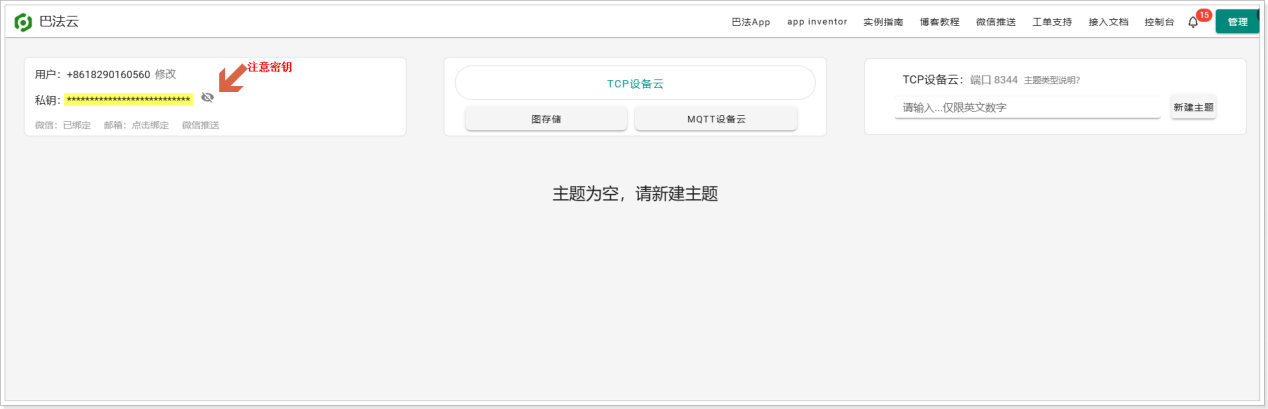Open 微信推送 in the top navigation
Image resolution: width=1268 pixels, height=409 pixels.
(x=996, y=22)
